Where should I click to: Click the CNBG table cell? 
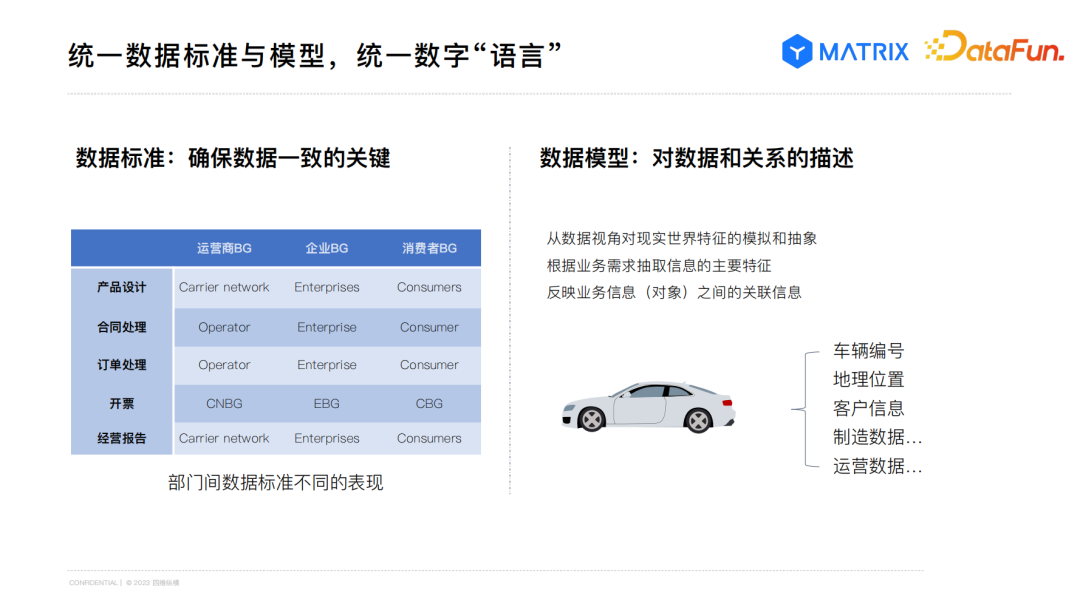[224, 404]
